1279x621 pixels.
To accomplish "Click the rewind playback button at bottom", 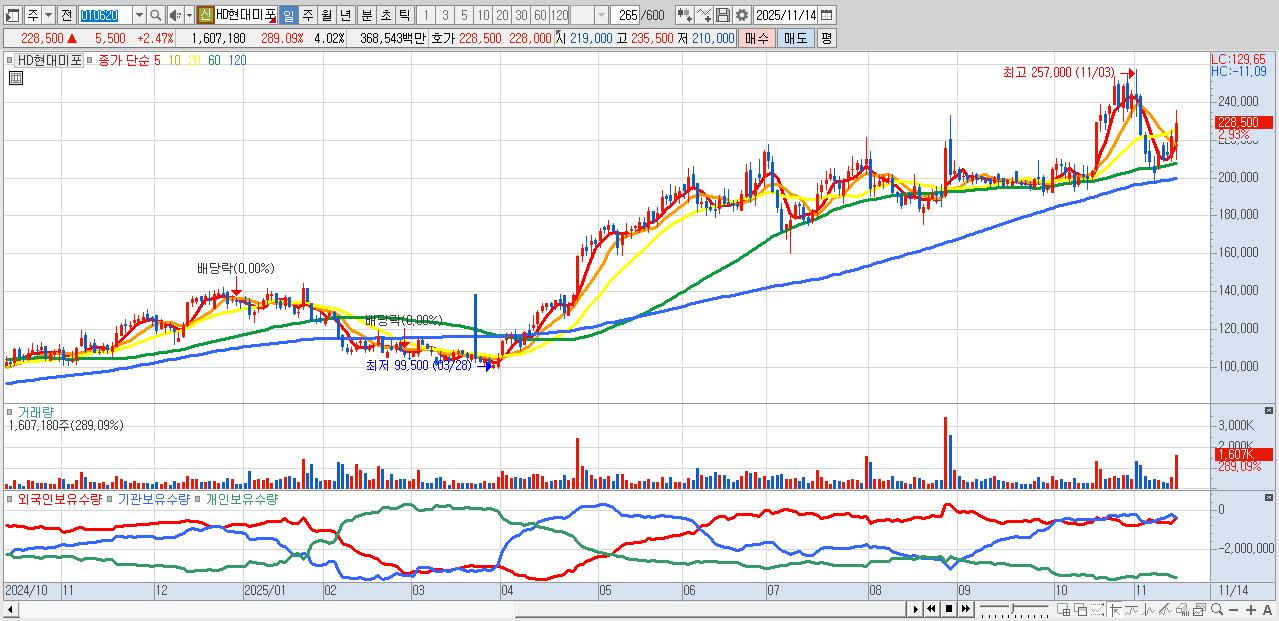I will click(931, 609).
